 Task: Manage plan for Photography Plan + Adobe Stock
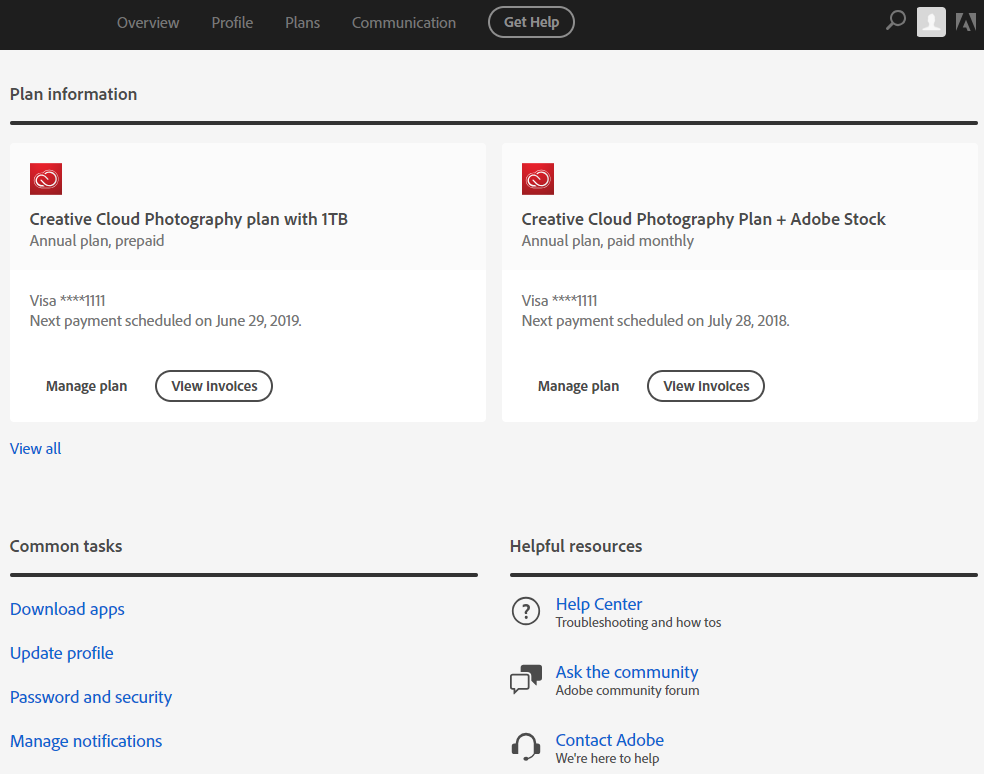(x=579, y=386)
